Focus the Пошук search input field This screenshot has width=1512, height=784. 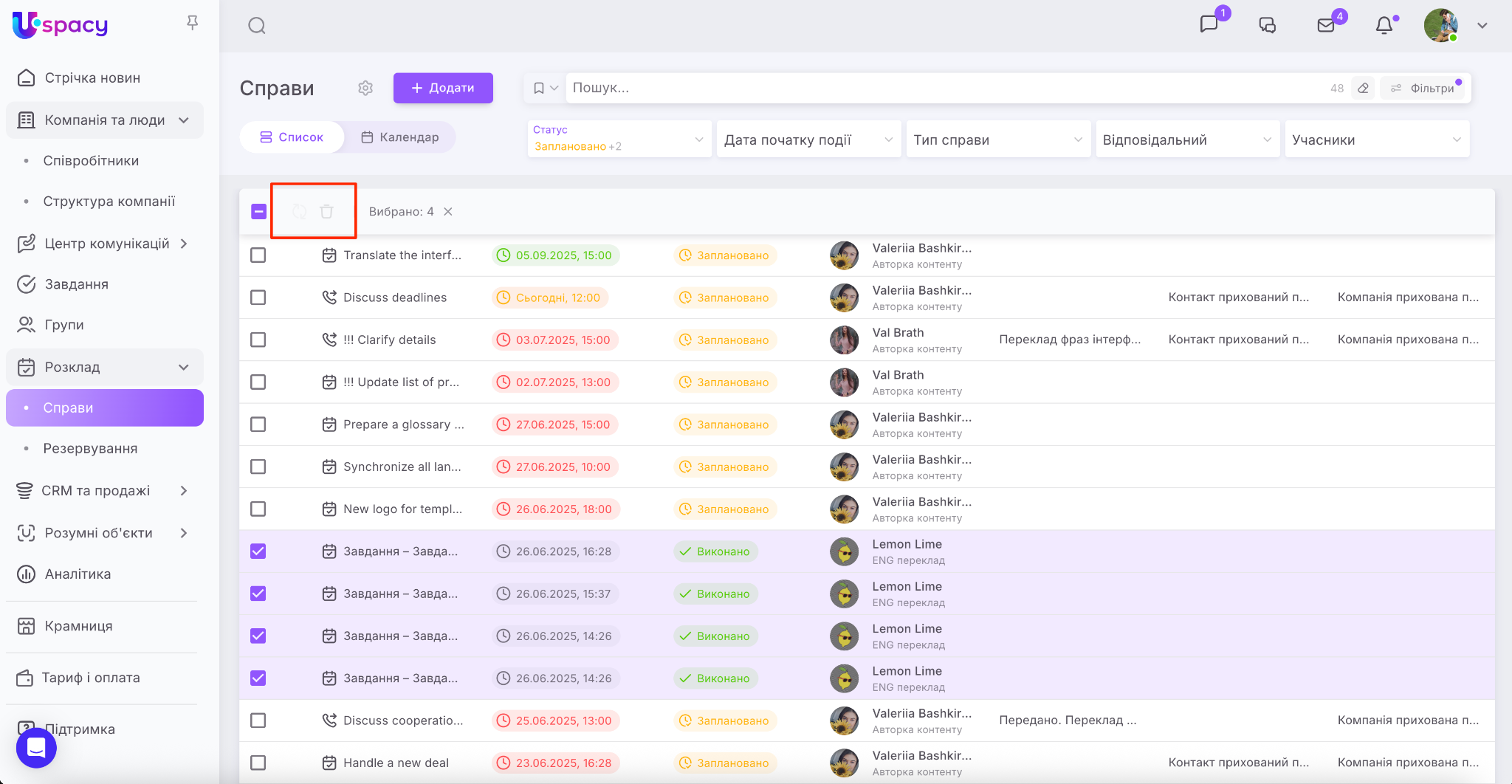pos(945,88)
